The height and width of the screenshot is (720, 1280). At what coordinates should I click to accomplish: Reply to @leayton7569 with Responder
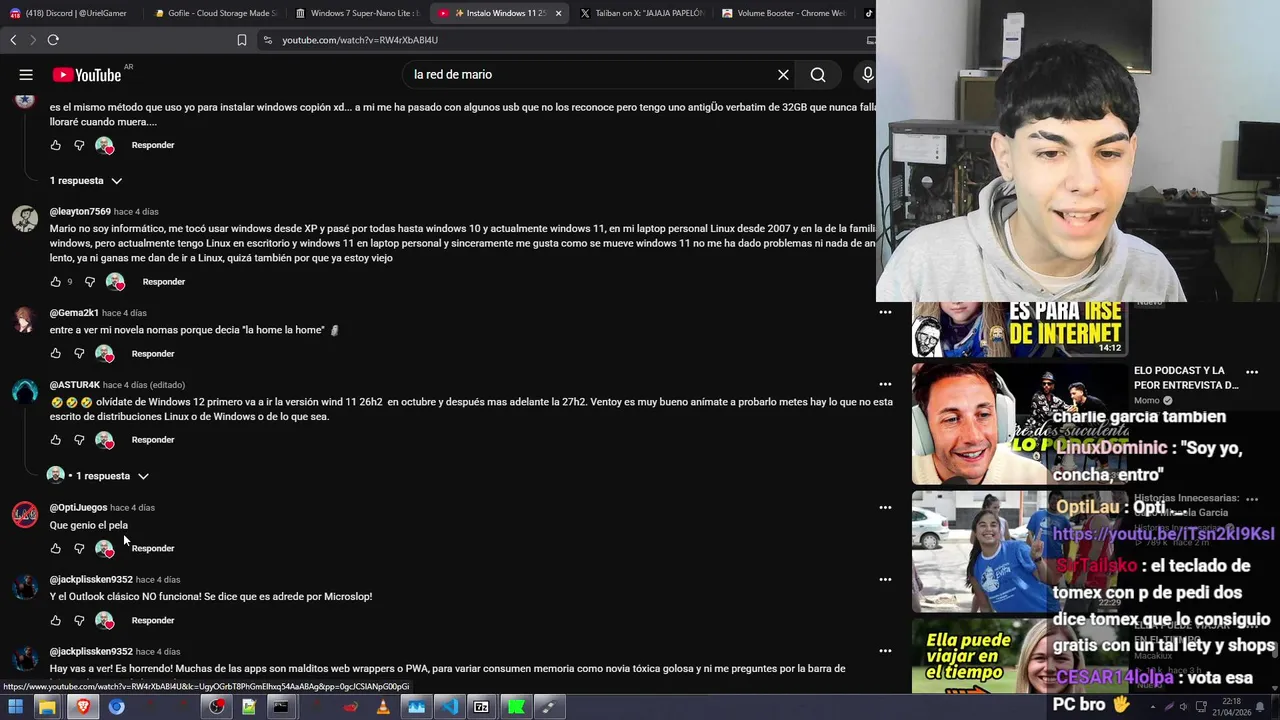[164, 282]
